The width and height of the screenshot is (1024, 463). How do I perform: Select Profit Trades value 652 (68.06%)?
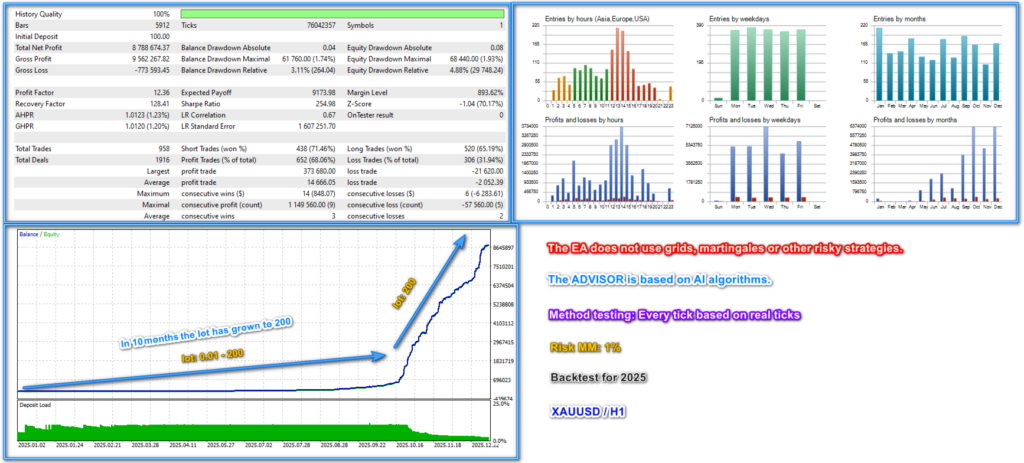coord(316,160)
